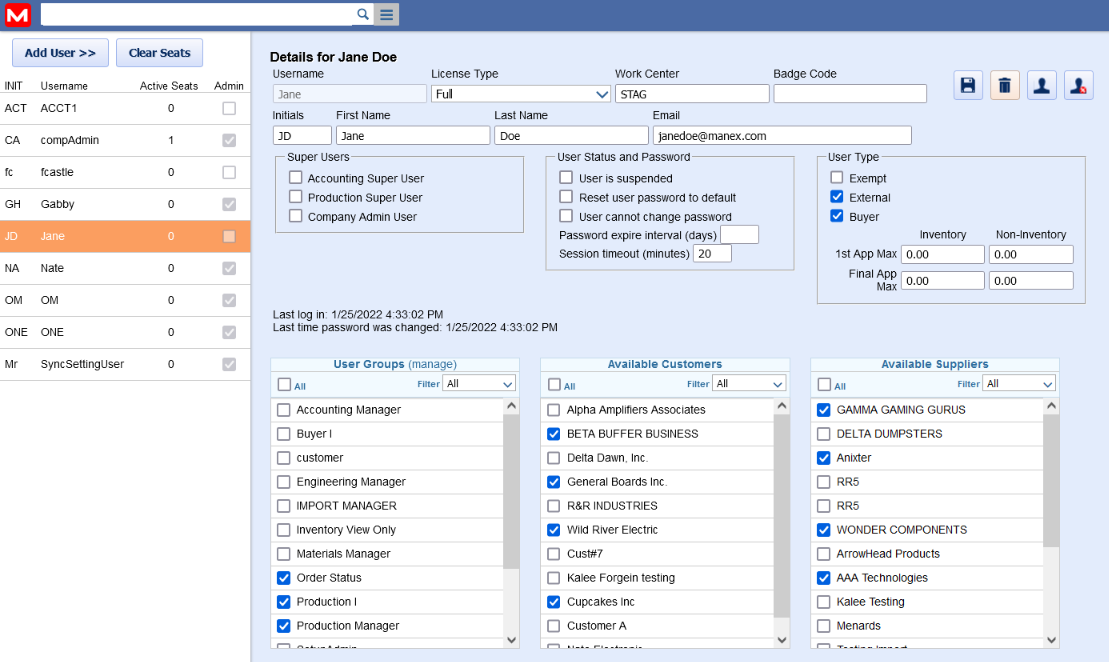Select All checkbox in User Groups
1109x662 pixels.
(x=284, y=384)
